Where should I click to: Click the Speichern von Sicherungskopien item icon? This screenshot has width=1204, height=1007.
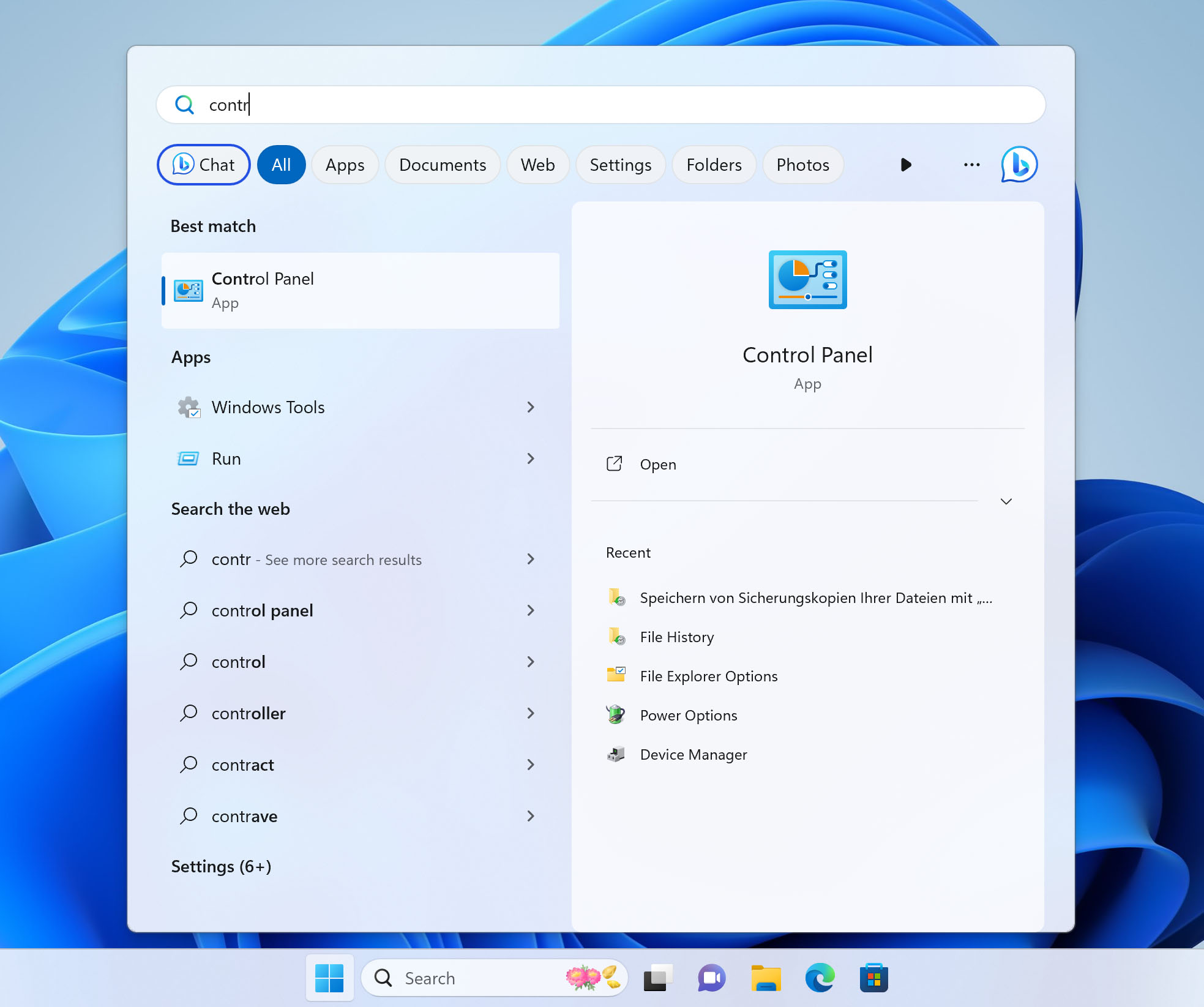pyautogui.click(x=616, y=597)
